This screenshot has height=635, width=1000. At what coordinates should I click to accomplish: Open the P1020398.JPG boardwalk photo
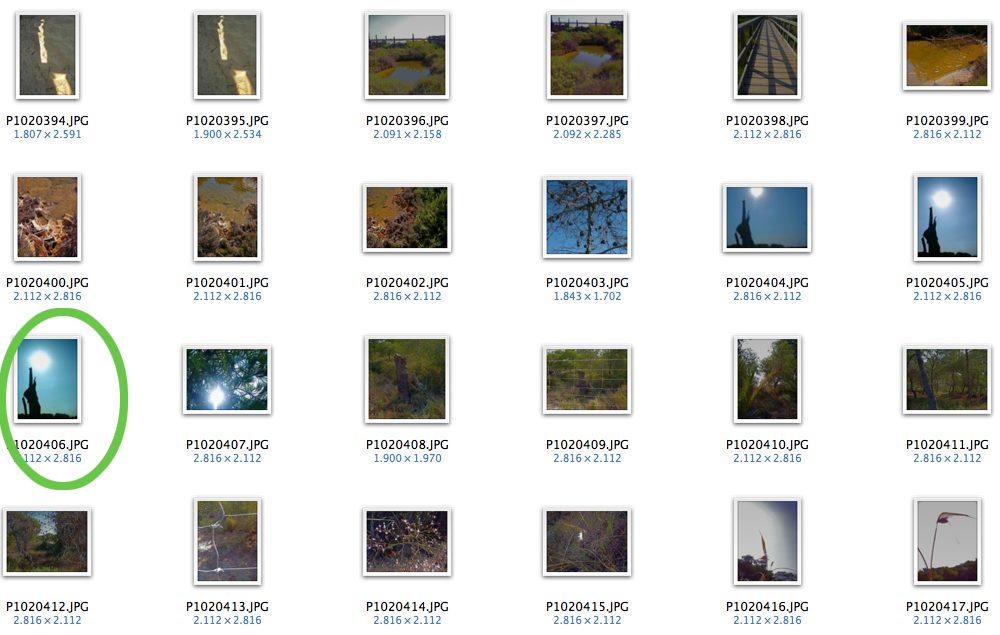pyautogui.click(x=767, y=55)
